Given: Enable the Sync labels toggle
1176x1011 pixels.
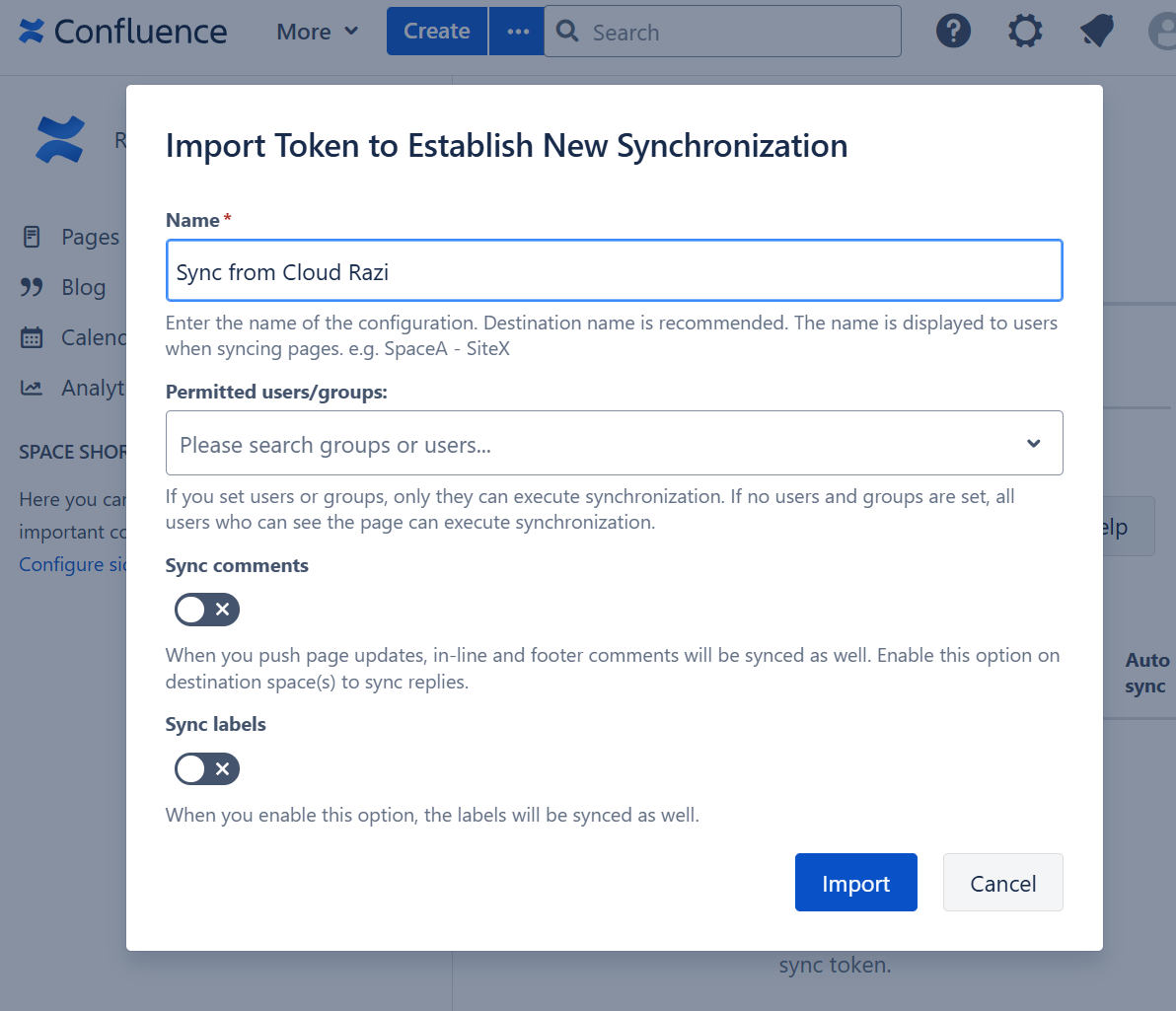Looking at the screenshot, I should point(207,768).
